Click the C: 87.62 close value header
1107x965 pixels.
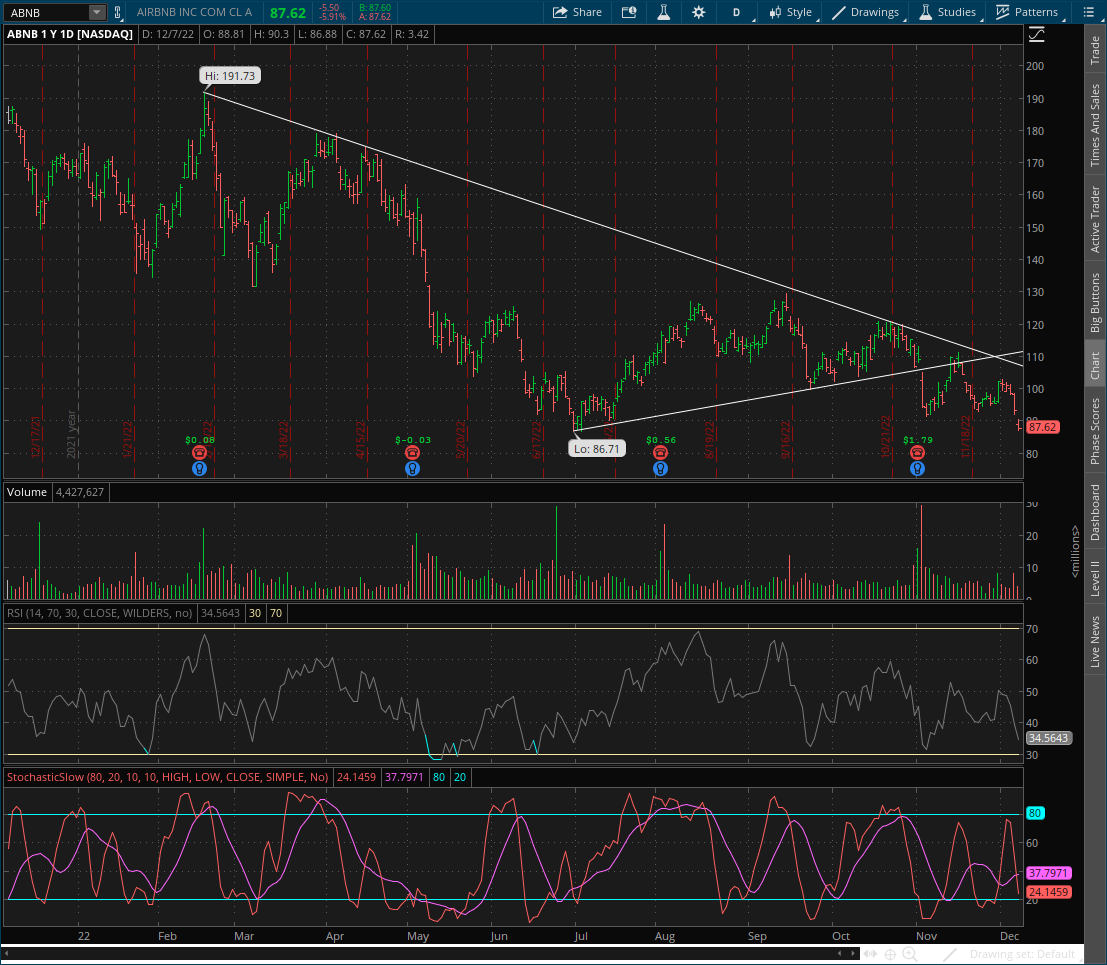pyautogui.click(x=366, y=34)
